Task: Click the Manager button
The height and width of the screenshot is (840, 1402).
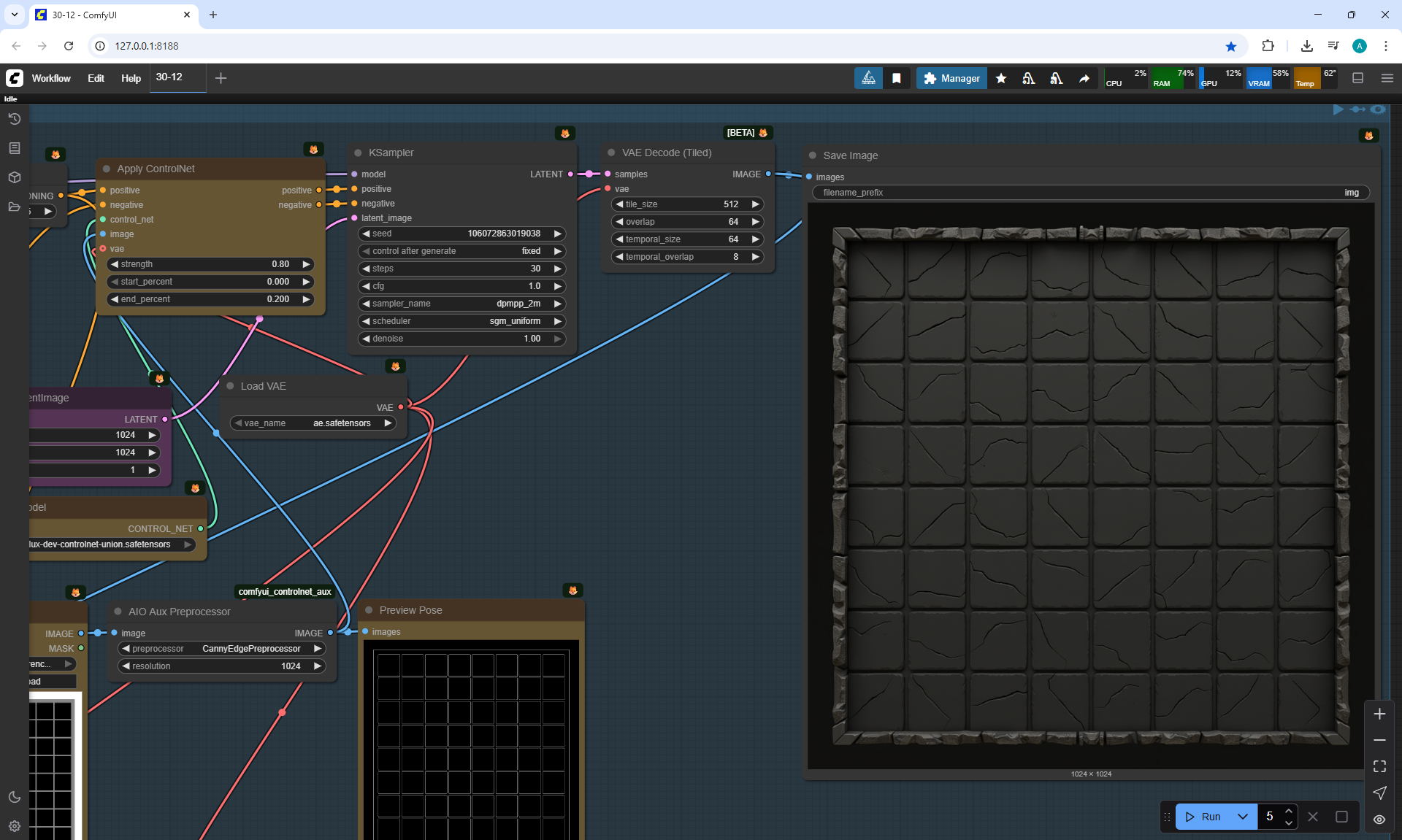Action: [x=951, y=78]
